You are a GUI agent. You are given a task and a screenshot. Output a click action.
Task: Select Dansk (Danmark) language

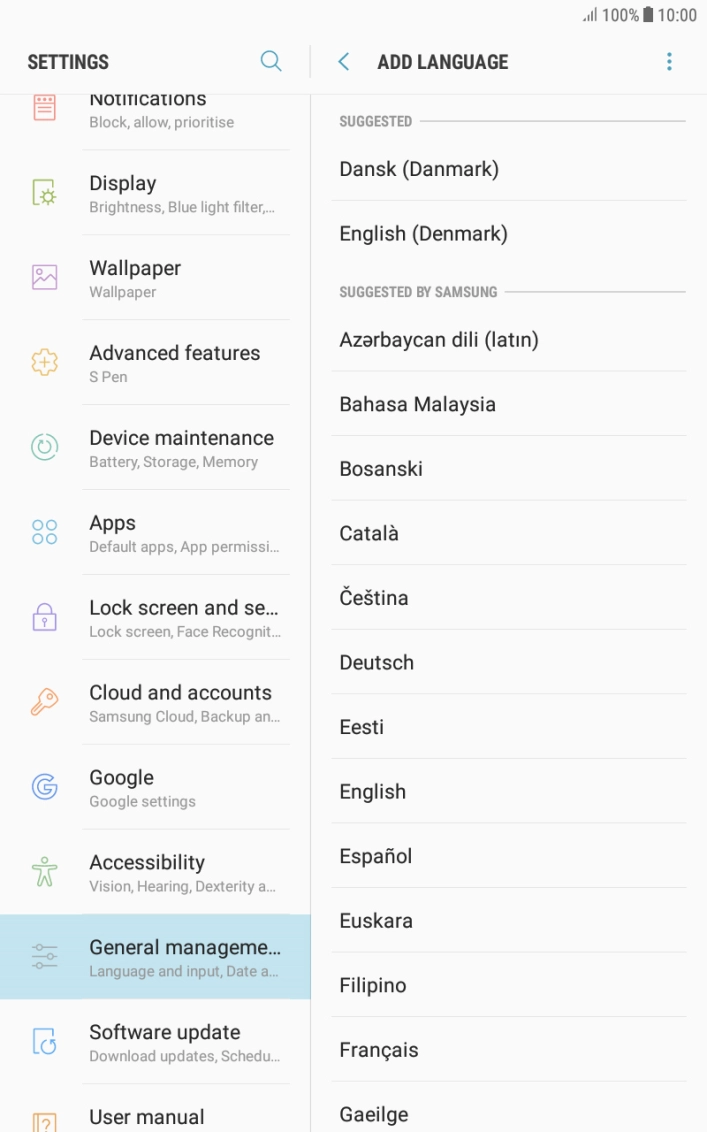coord(419,169)
